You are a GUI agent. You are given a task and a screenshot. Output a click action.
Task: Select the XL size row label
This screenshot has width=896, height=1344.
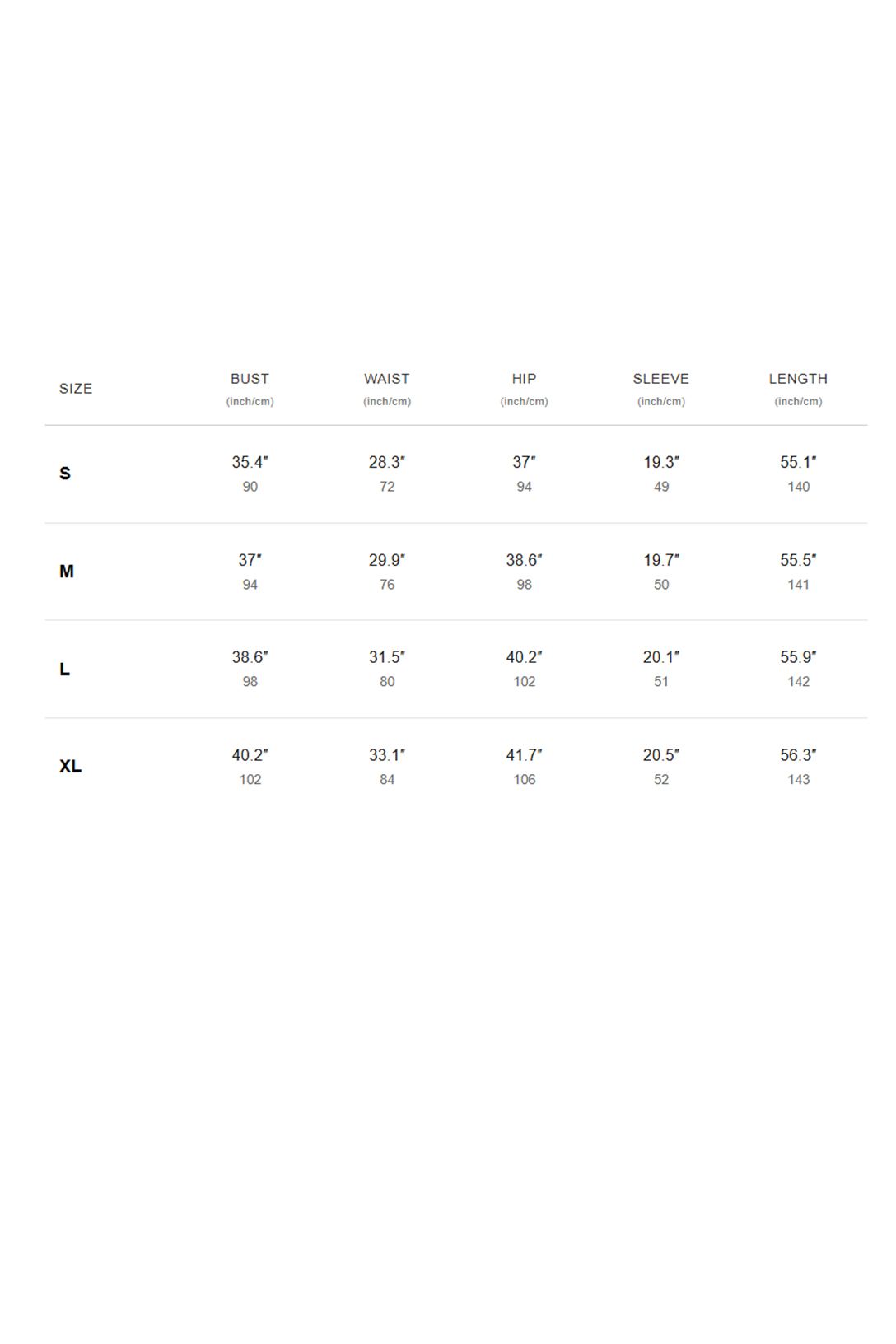(x=70, y=767)
